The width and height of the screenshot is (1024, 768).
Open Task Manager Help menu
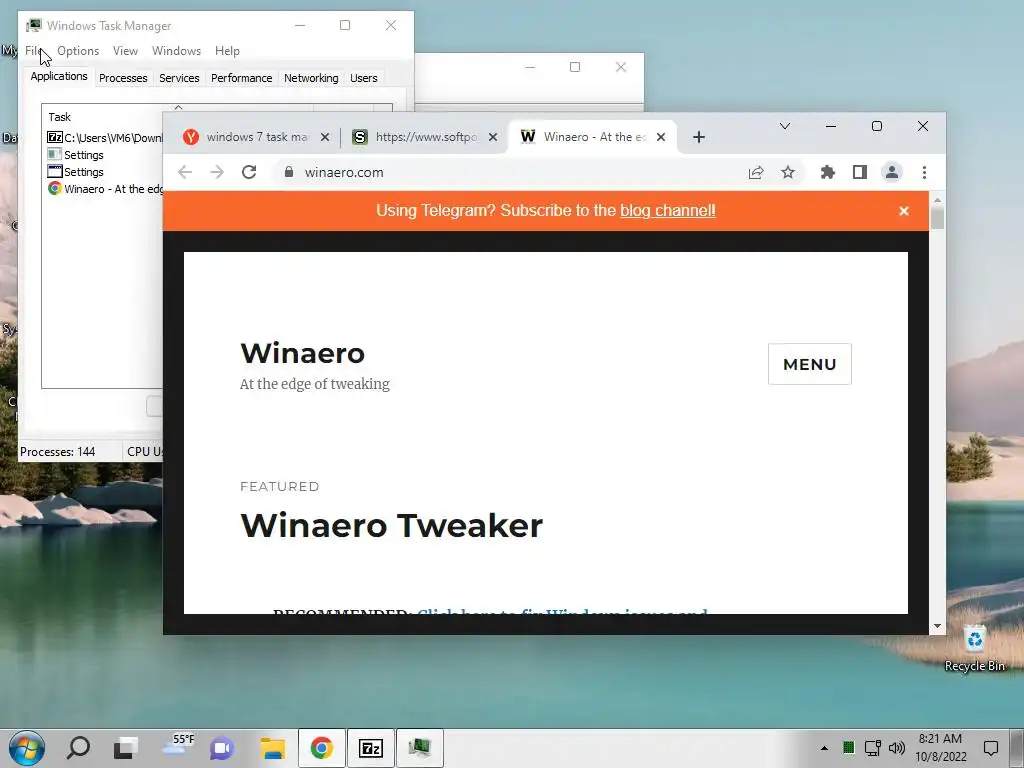(x=227, y=51)
